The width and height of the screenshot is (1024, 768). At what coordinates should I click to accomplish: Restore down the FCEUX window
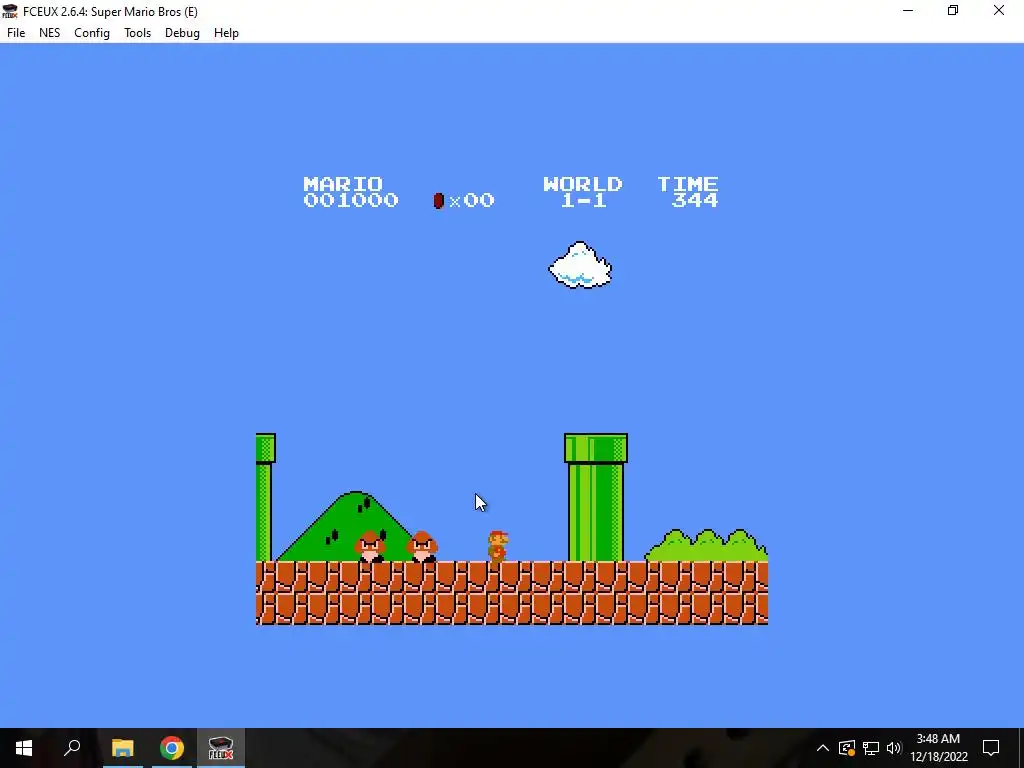point(953,10)
